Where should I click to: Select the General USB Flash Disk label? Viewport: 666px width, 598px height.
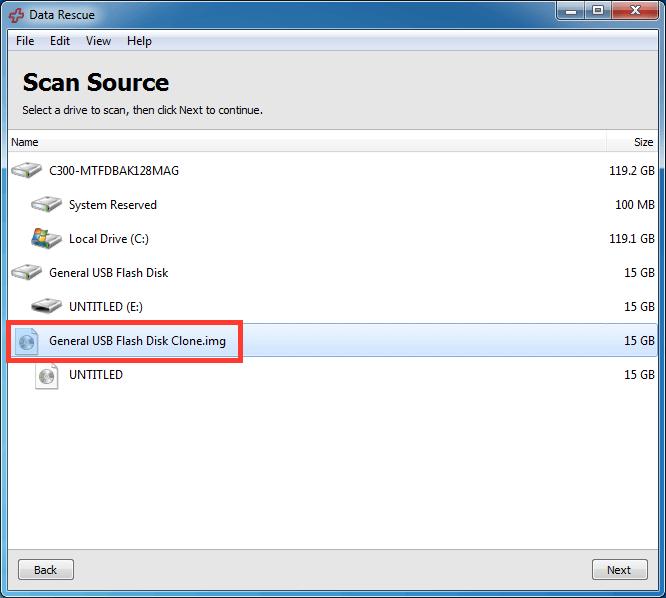(x=108, y=273)
